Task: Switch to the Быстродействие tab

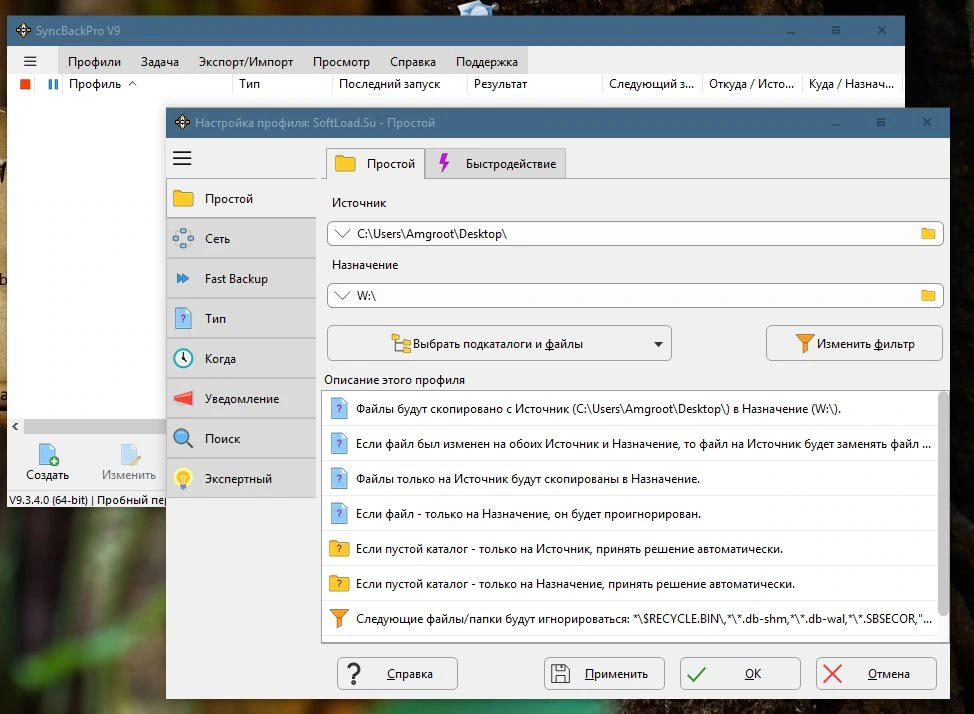Action: 496,164
